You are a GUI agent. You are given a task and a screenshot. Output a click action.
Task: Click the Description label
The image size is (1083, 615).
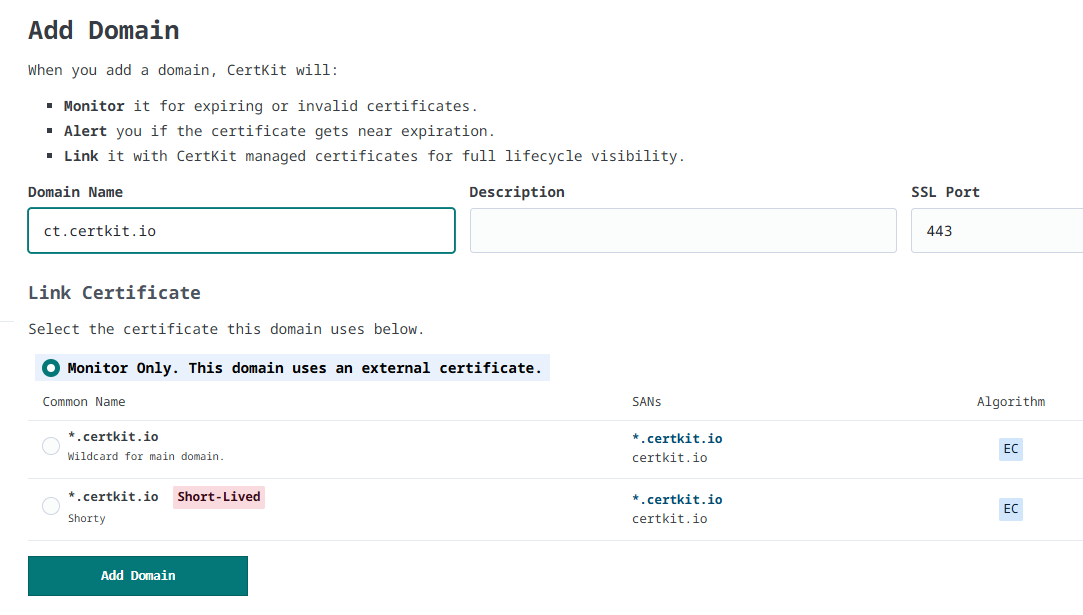[517, 193]
